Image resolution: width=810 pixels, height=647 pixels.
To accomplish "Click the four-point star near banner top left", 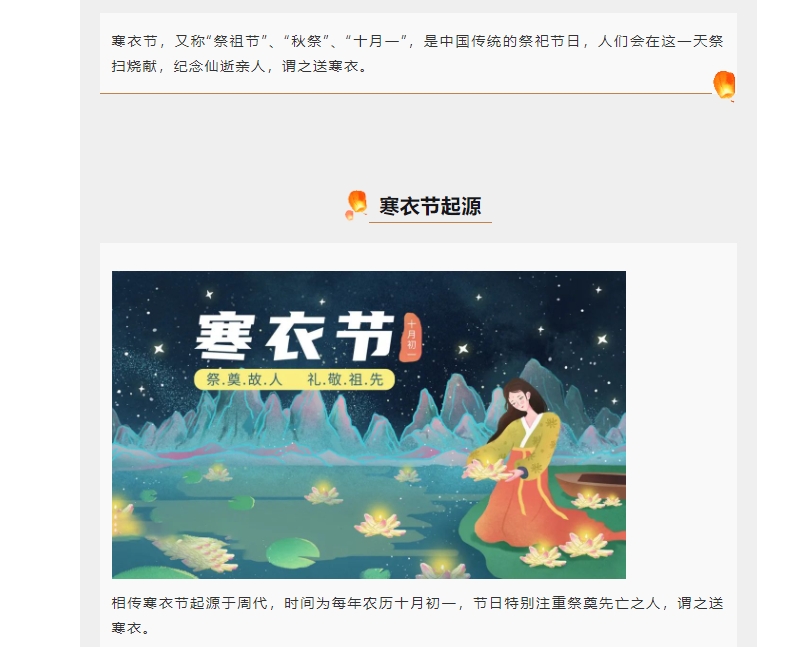I will point(209,294).
